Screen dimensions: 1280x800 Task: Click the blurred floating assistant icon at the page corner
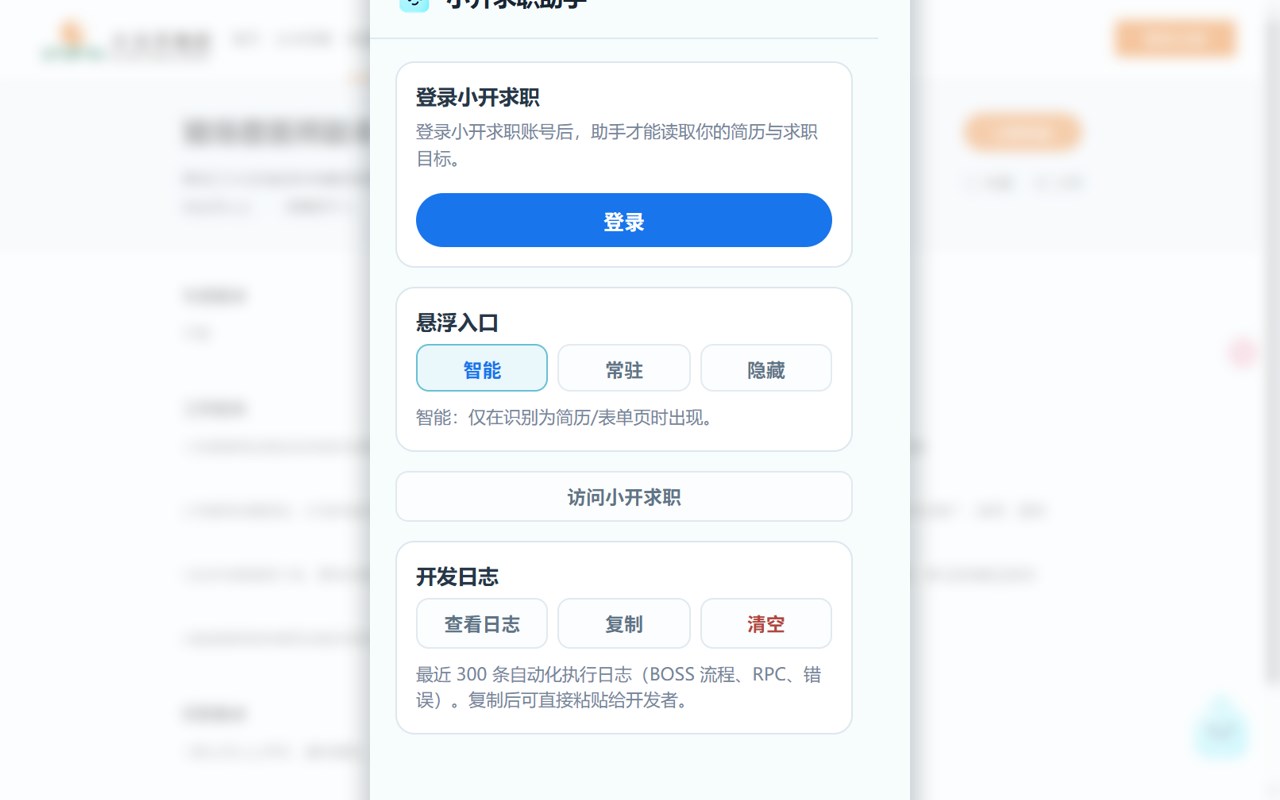(1221, 729)
